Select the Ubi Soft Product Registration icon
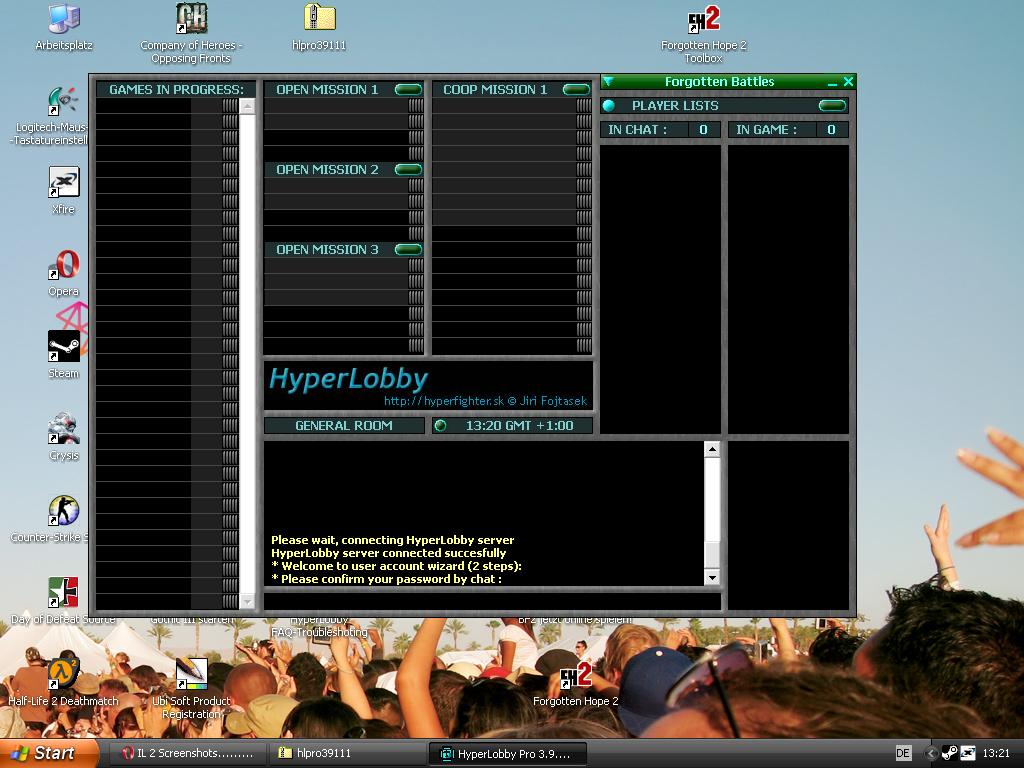The image size is (1024, 768). pyautogui.click(x=191, y=688)
